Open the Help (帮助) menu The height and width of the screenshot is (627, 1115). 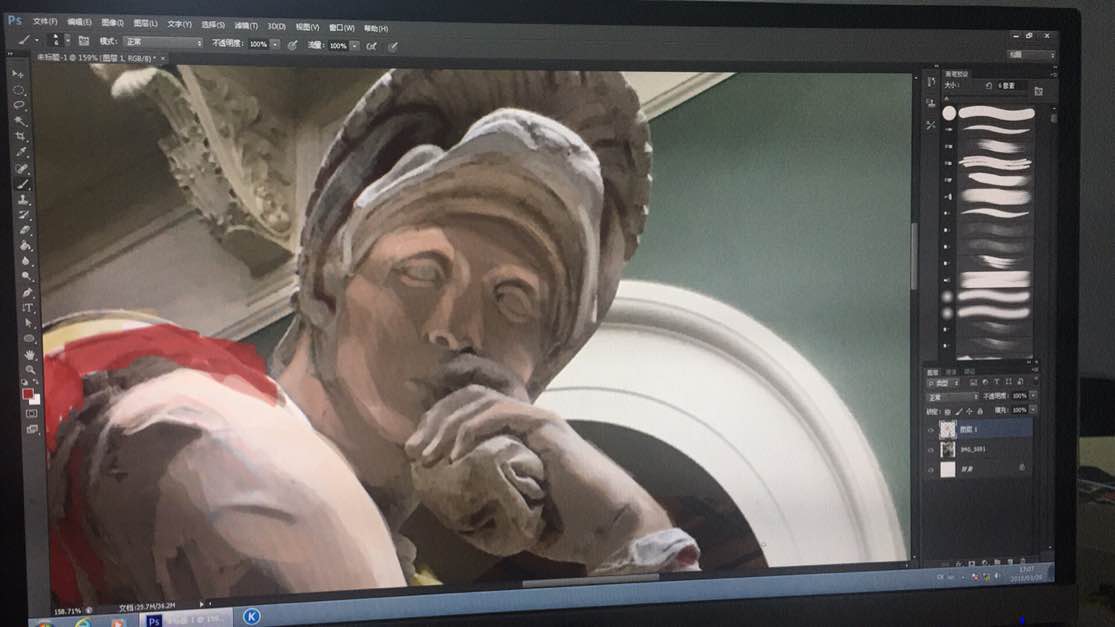pos(376,28)
